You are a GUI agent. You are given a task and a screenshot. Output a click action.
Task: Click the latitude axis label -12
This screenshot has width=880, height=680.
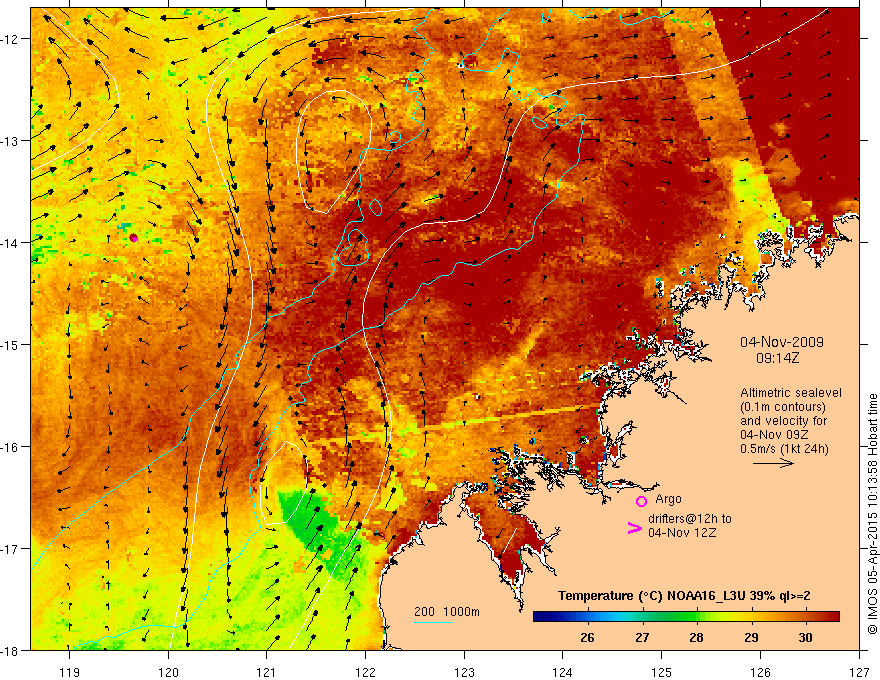(11, 39)
